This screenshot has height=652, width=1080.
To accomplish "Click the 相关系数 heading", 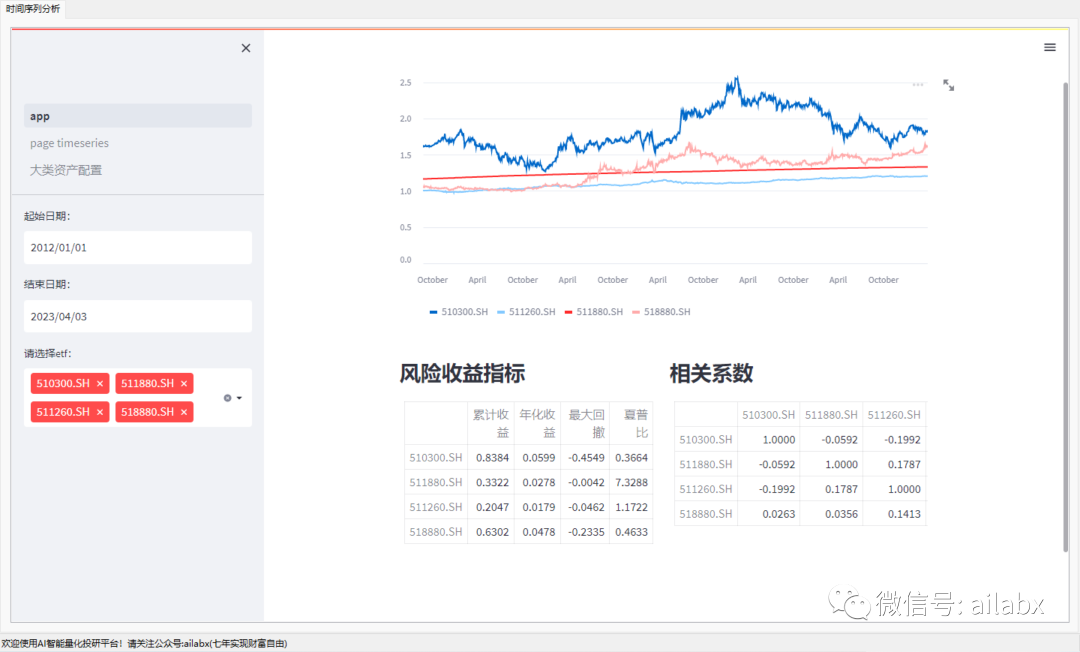I will point(711,374).
